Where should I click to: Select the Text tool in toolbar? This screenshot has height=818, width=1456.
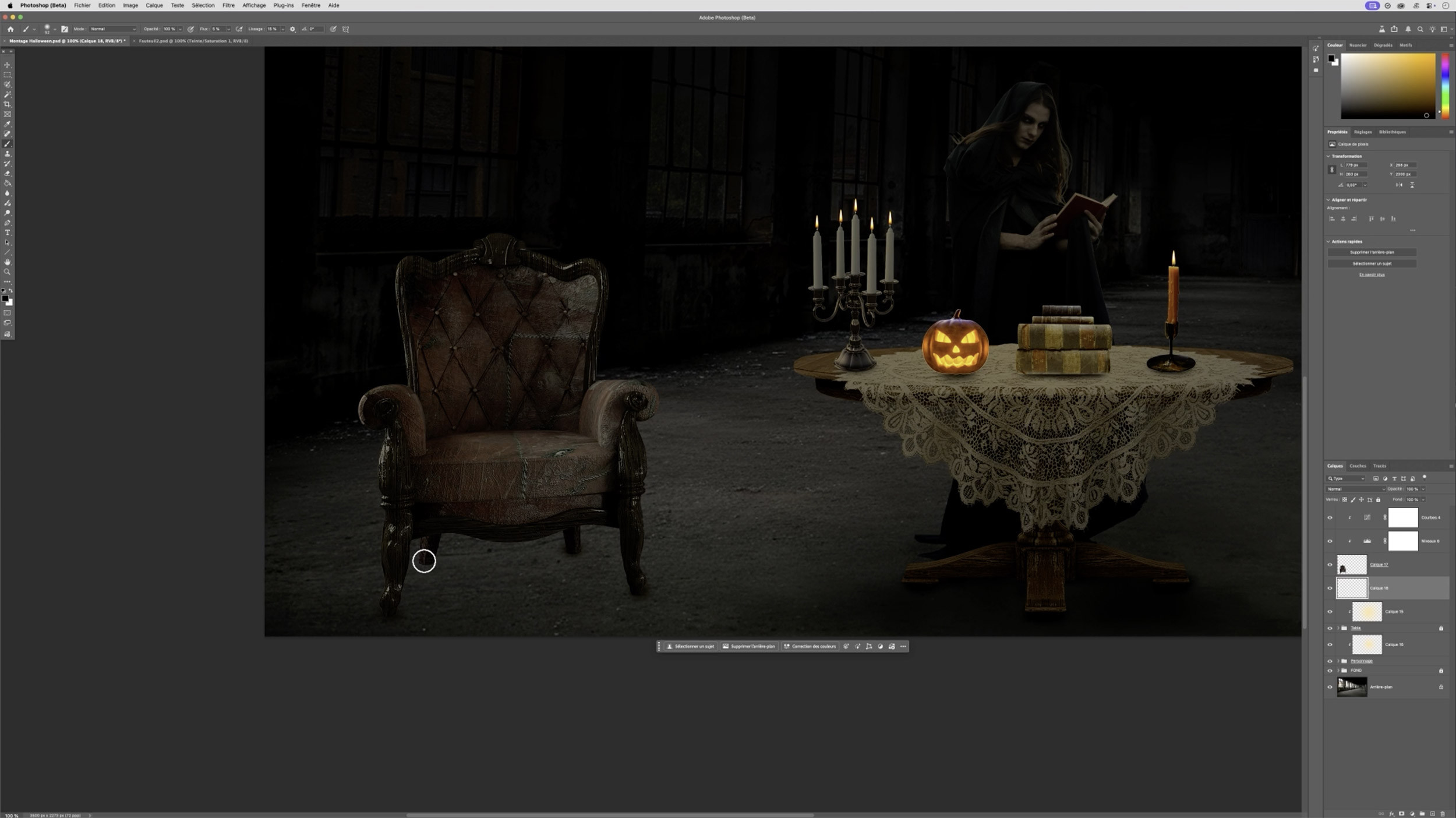[x=8, y=232]
